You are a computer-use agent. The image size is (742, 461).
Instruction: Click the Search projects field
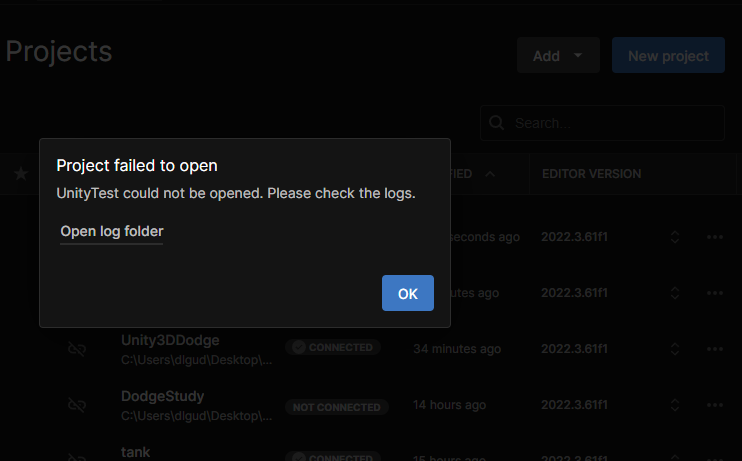pos(602,123)
